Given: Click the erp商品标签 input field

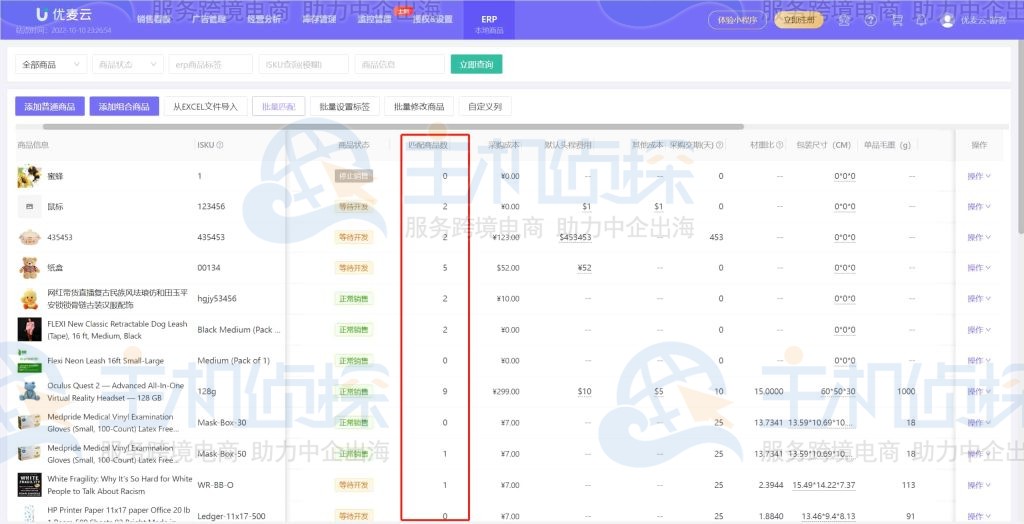Looking at the screenshot, I should (210, 64).
